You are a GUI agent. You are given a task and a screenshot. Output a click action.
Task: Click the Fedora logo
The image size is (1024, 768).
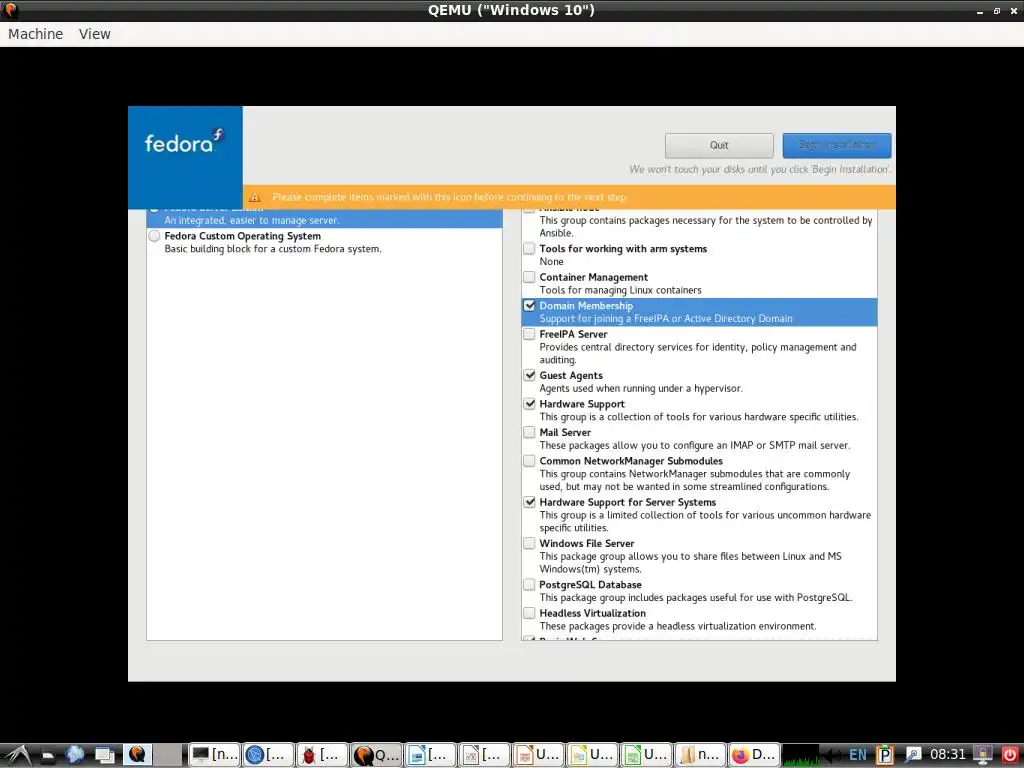coord(184,140)
